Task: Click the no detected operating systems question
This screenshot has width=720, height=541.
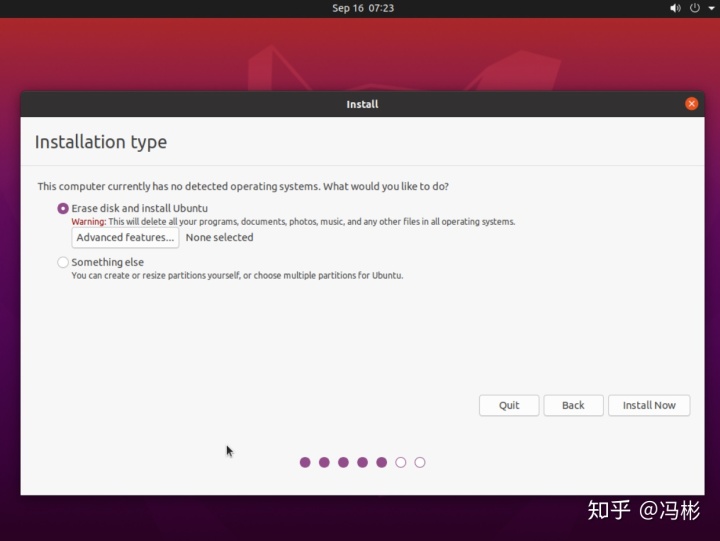Action: 243,186
